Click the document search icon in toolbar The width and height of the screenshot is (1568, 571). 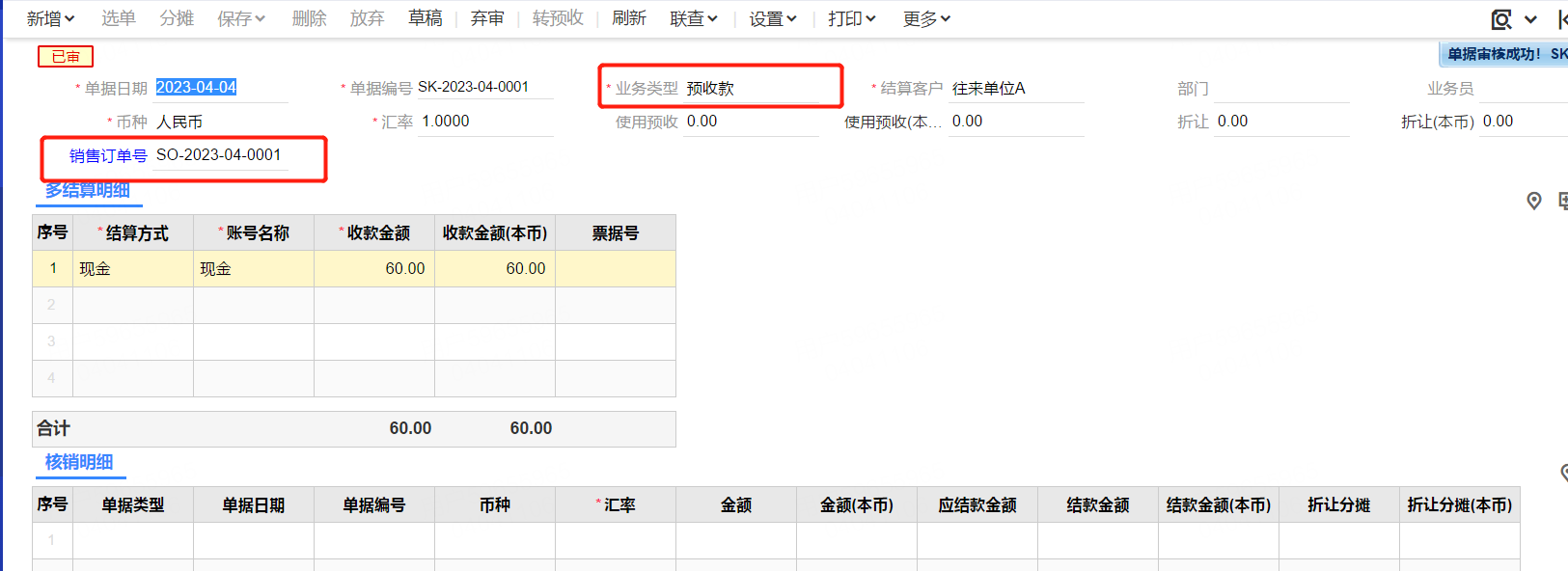(x=1501, y=19)
